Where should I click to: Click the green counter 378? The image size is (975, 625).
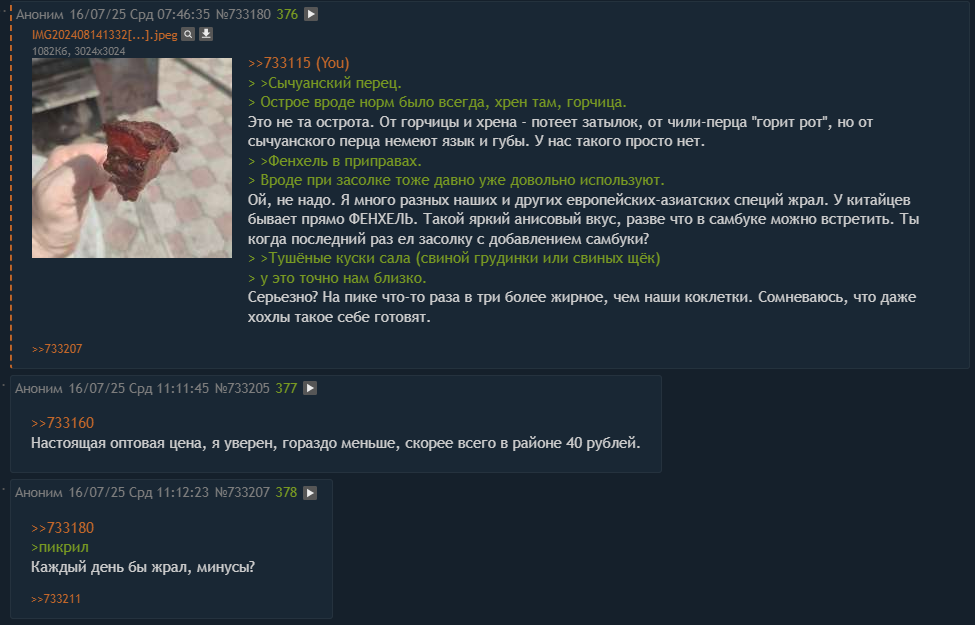click(x=286, y=493)
